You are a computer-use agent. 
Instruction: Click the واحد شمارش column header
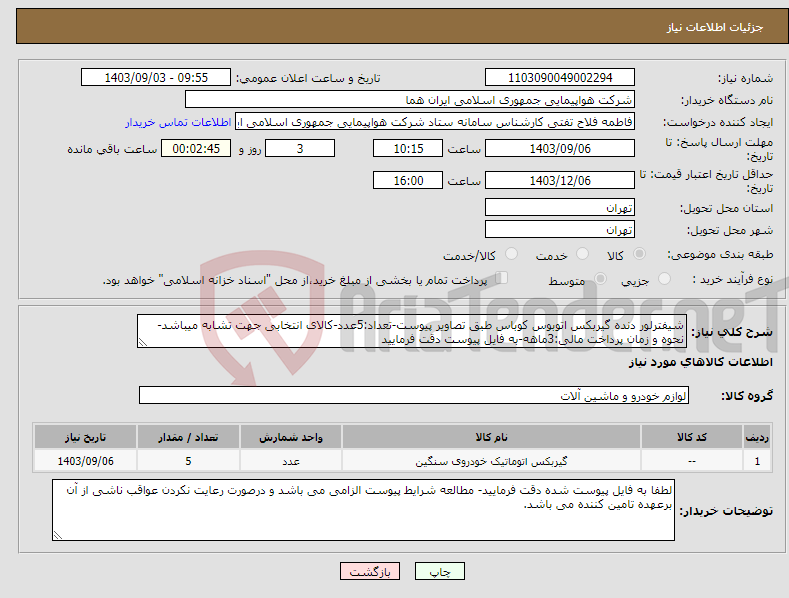click(x=291, y=437)
